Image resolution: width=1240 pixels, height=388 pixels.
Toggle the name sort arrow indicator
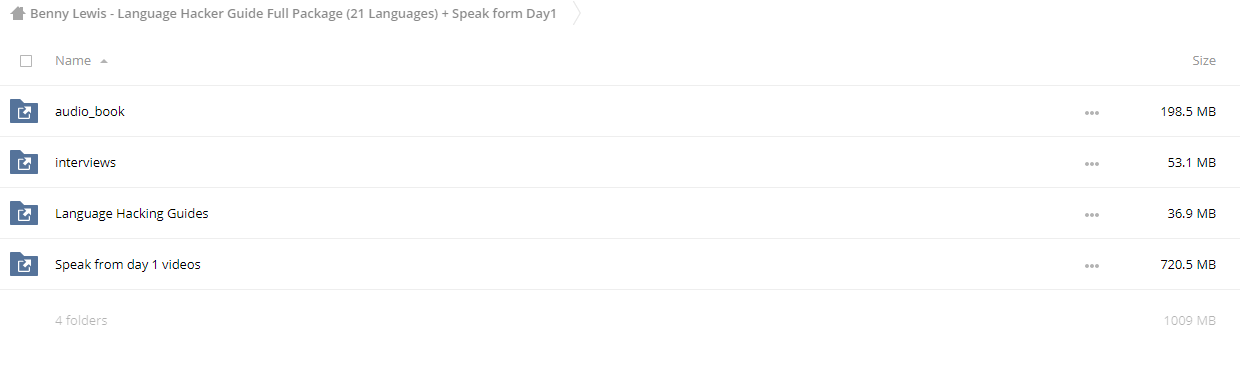[104, 61]
